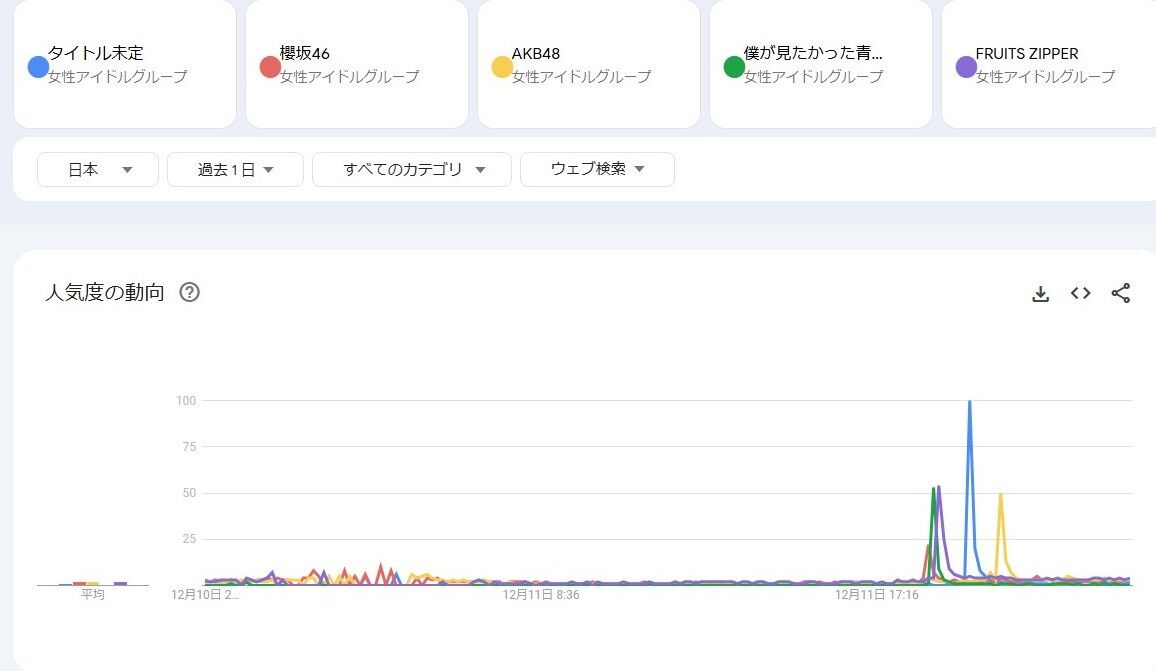Click the yellow AKB48 peak on chart

[x=1000, y=495]
